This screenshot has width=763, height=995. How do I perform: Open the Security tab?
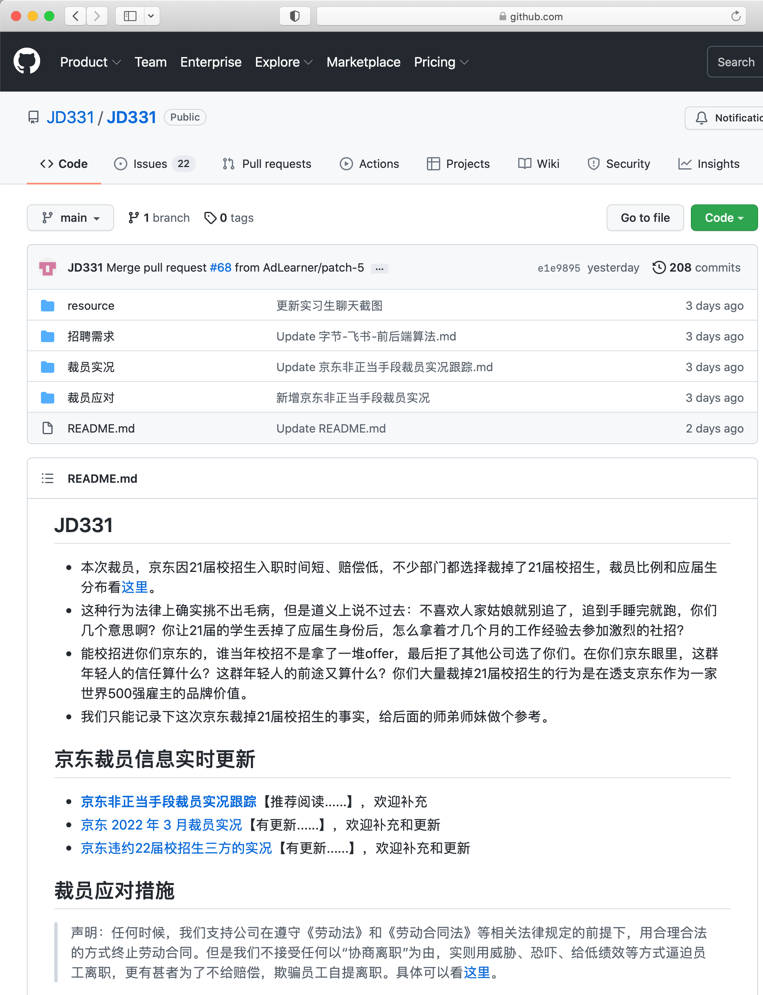pos(618,164)
